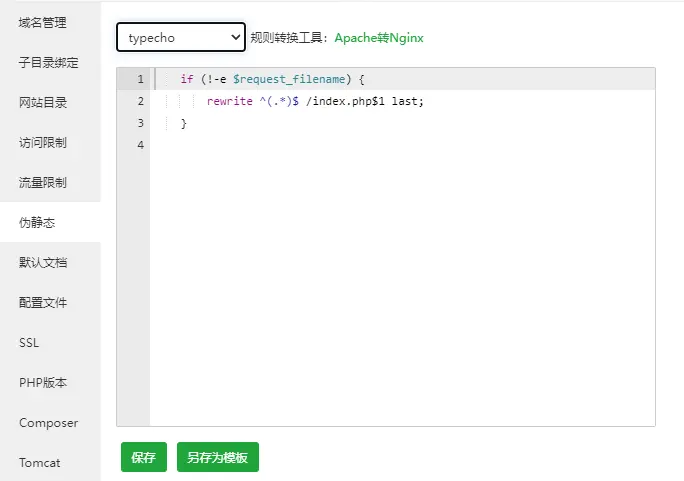Click the rewrite keyword on line 2

[x=229, y=101]
